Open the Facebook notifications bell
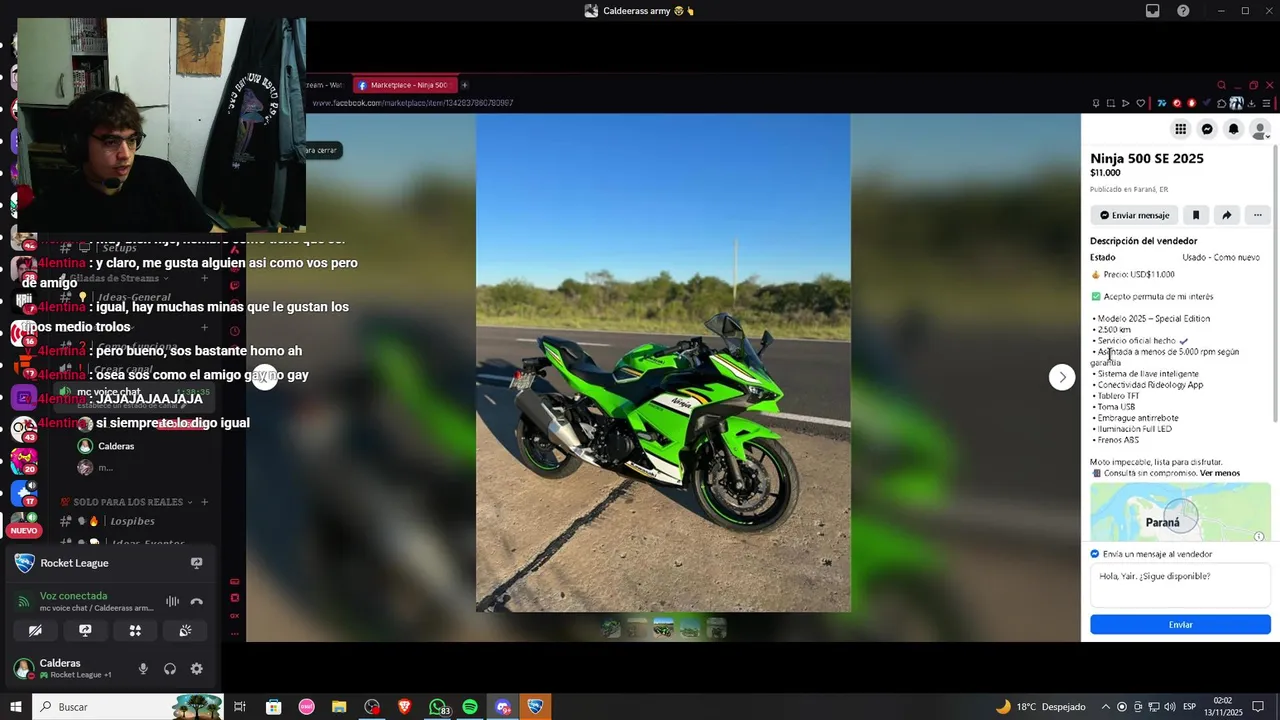 1234,129
